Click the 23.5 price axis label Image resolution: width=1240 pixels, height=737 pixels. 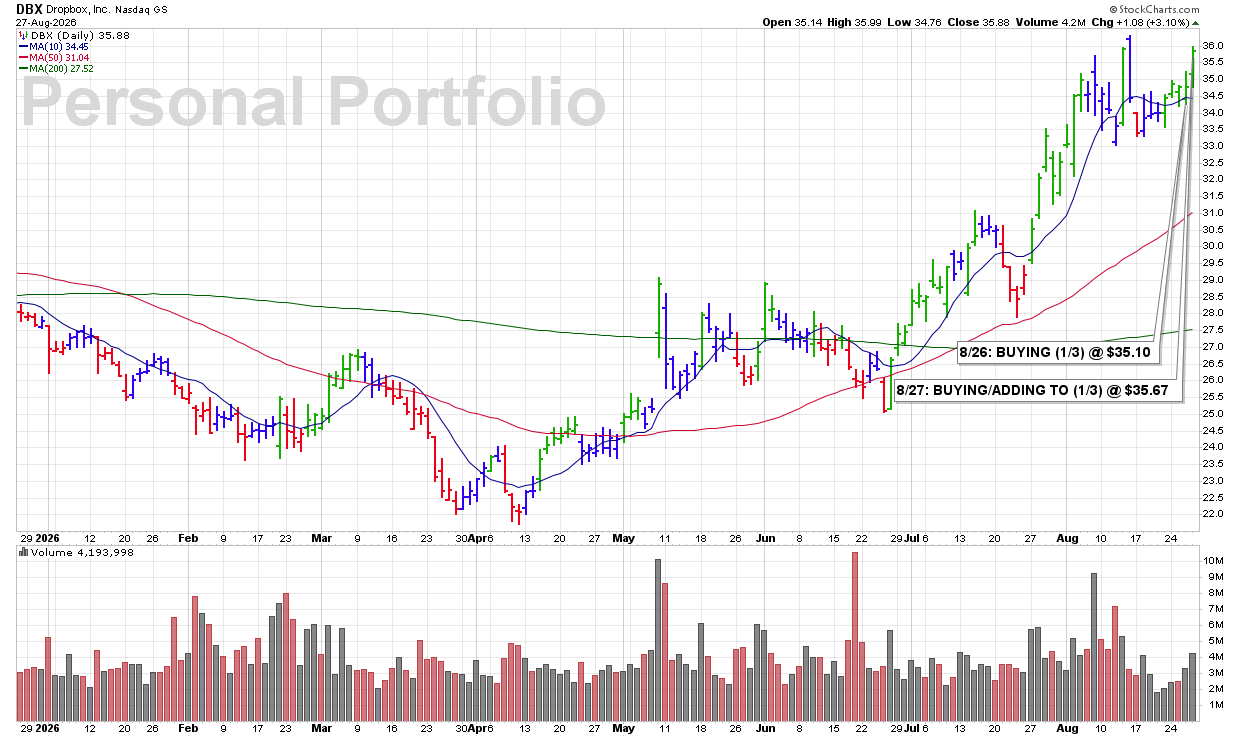1212,464
